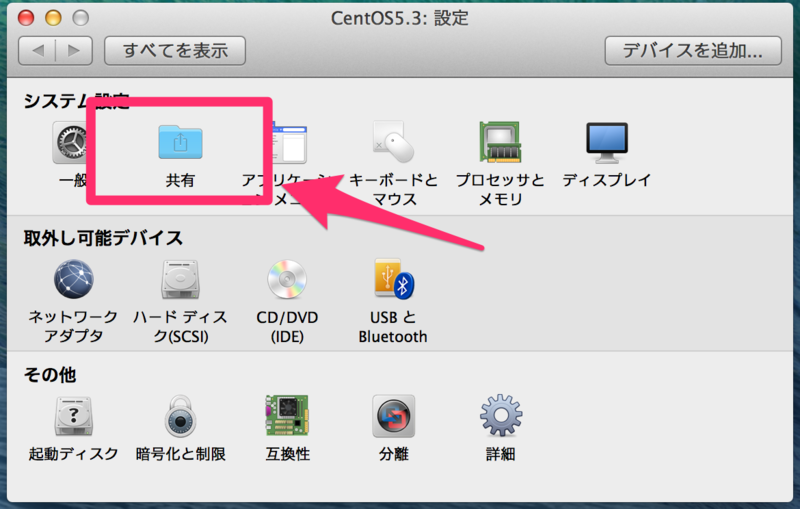
Task: Open ネットワークアダプタ settings
Action: point(73,279)
